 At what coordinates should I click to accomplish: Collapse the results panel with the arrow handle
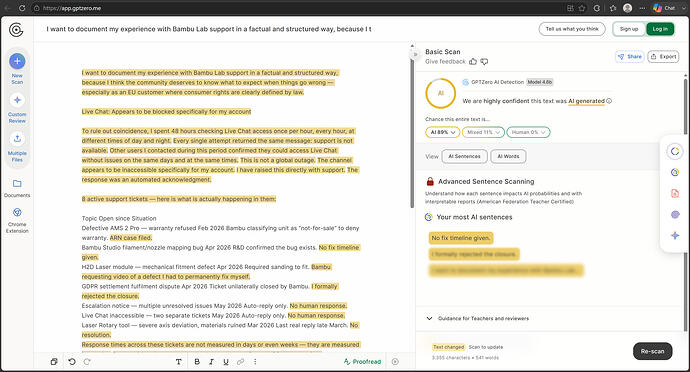[415, 55]
